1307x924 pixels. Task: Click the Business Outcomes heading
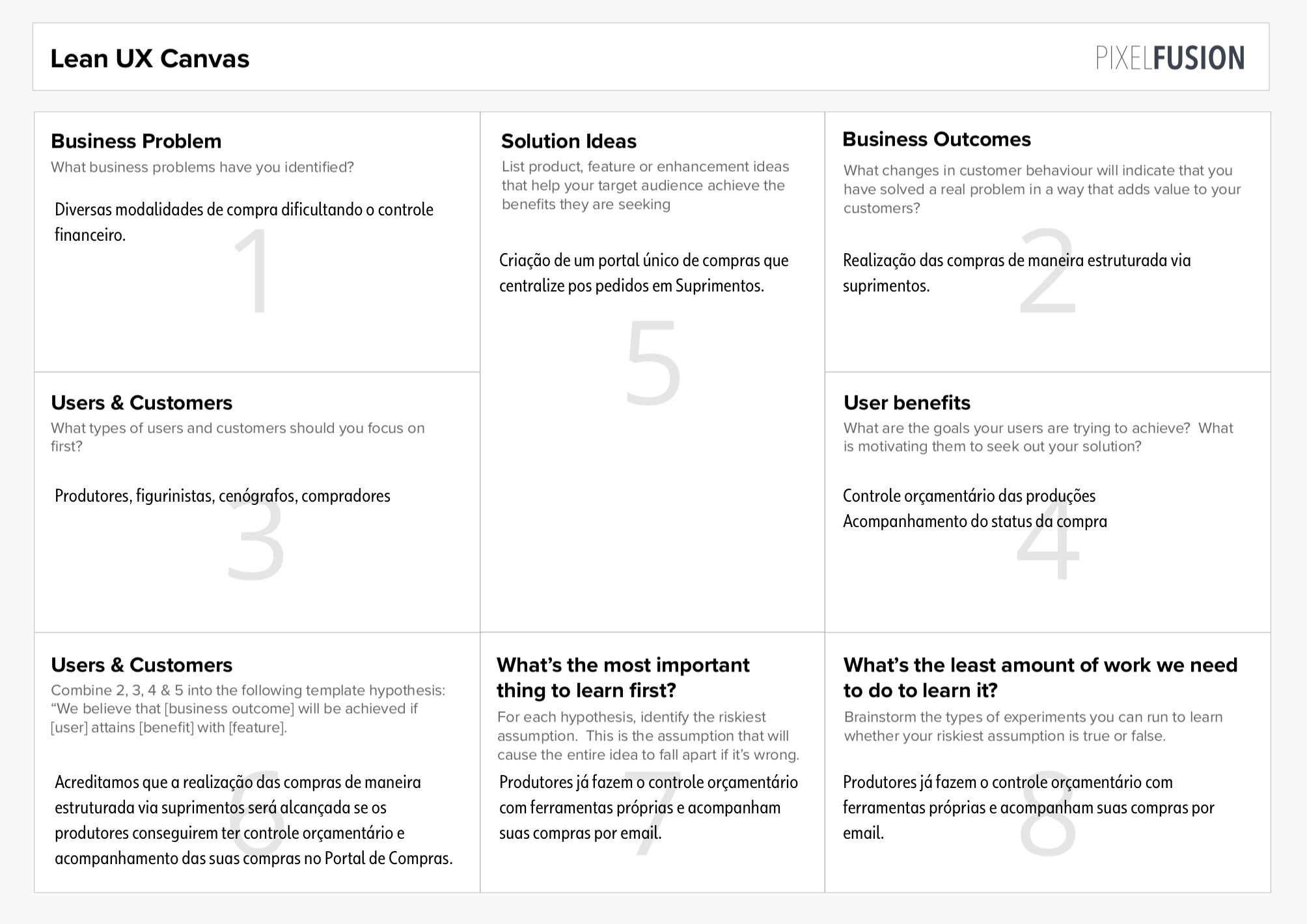pyautogui.click(x=937, y=139)
